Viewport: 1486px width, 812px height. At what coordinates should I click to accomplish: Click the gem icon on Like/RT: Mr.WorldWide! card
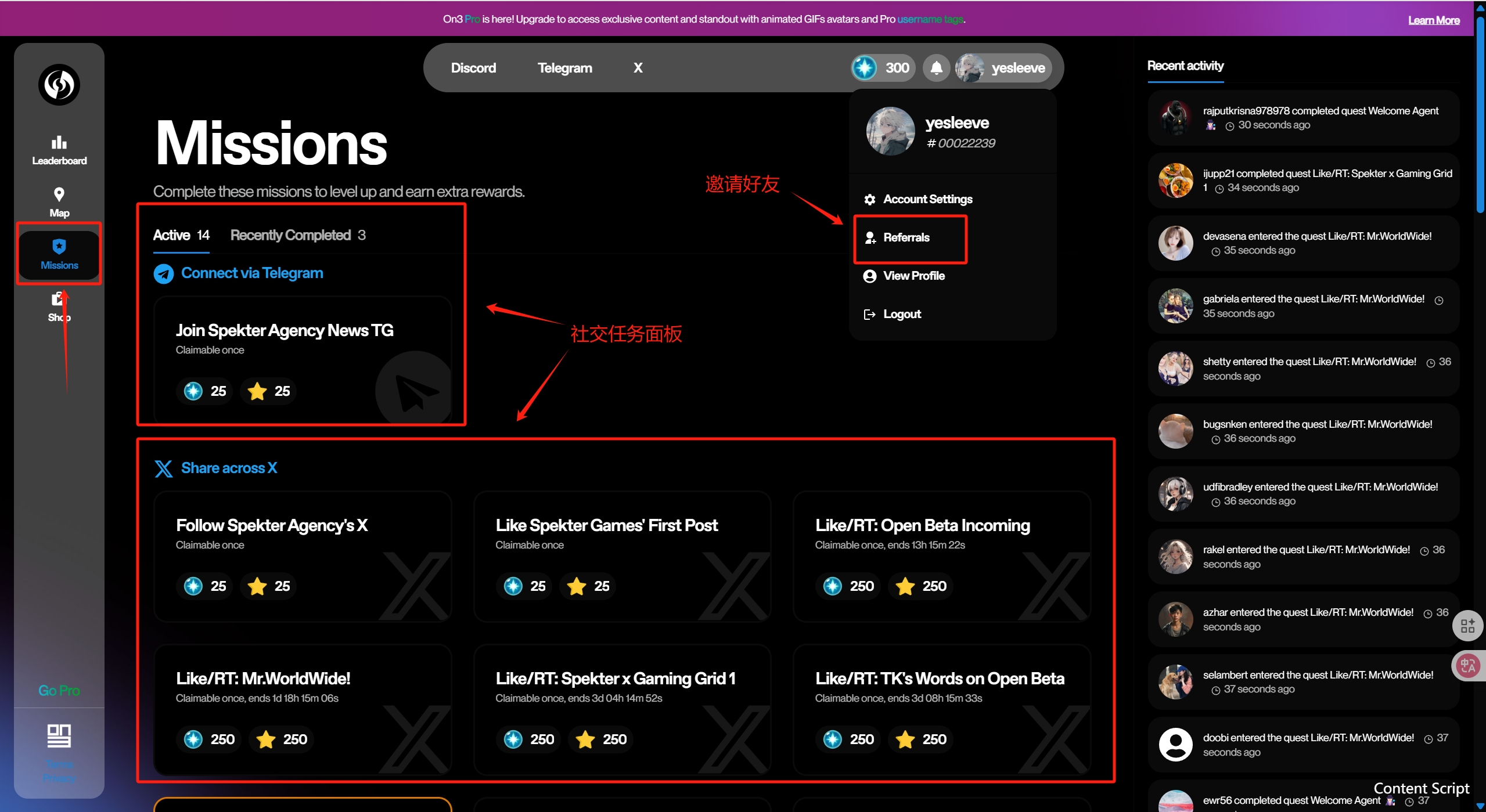coord(193,739)
